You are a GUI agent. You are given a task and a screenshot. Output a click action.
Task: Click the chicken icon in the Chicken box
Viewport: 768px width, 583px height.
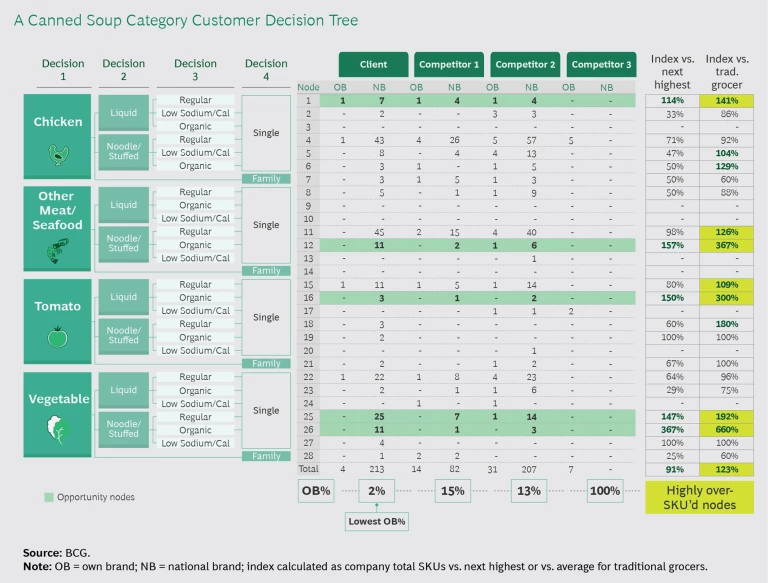pyautogui.click(x=58, y=153)
